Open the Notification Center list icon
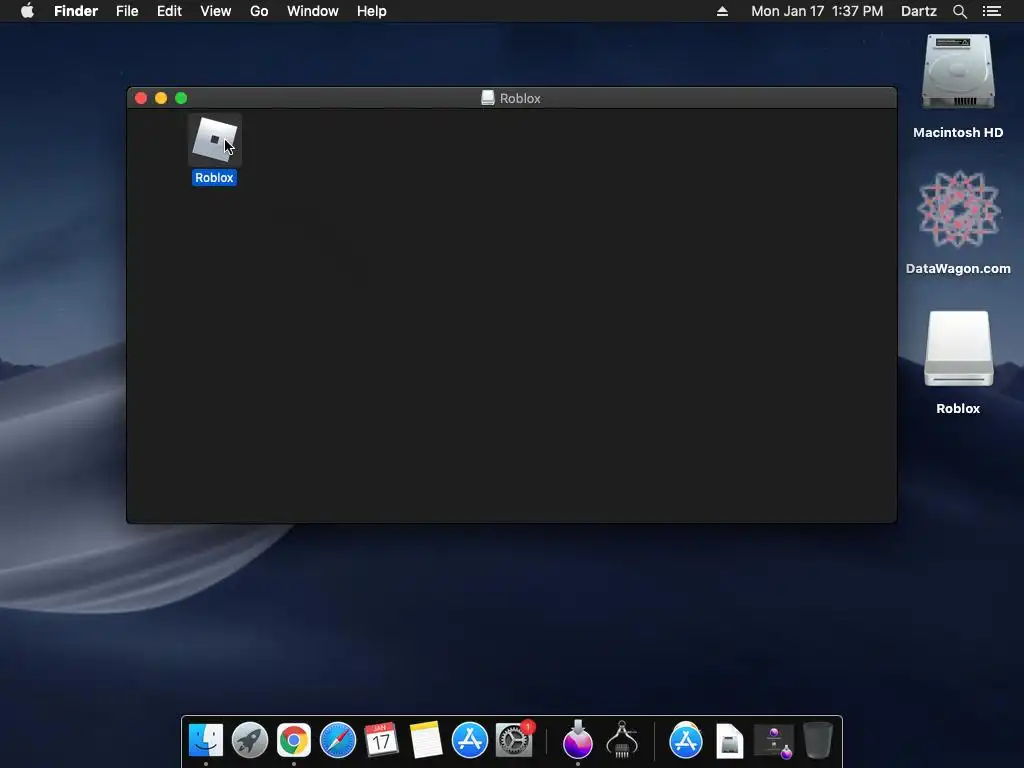1024x768 pixels. pyautogui.click(x=992, y=11)
